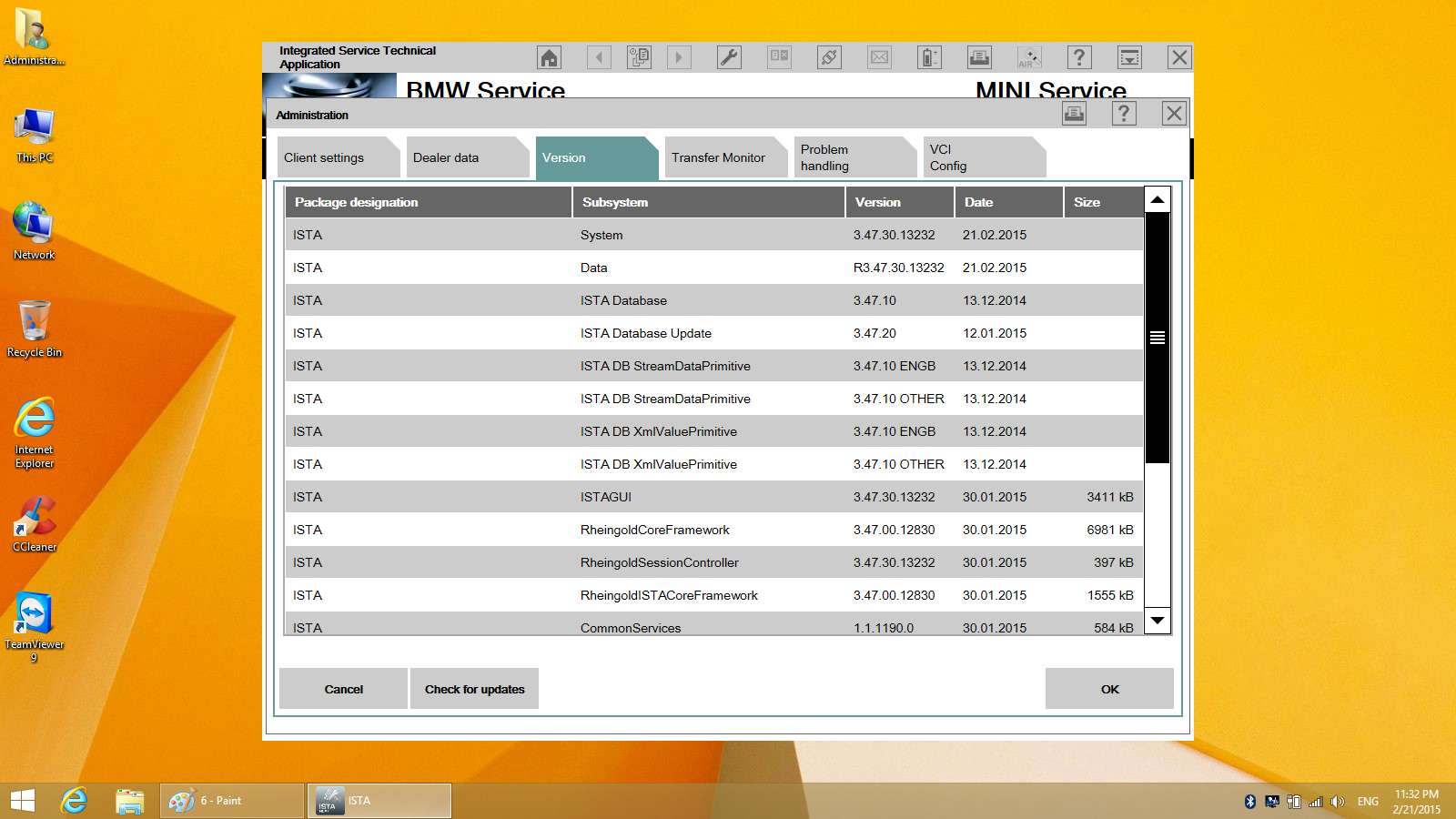1456x819 pixels.
Task: Open the Transfer Monitor tab
Action: [x=726, y=157]
